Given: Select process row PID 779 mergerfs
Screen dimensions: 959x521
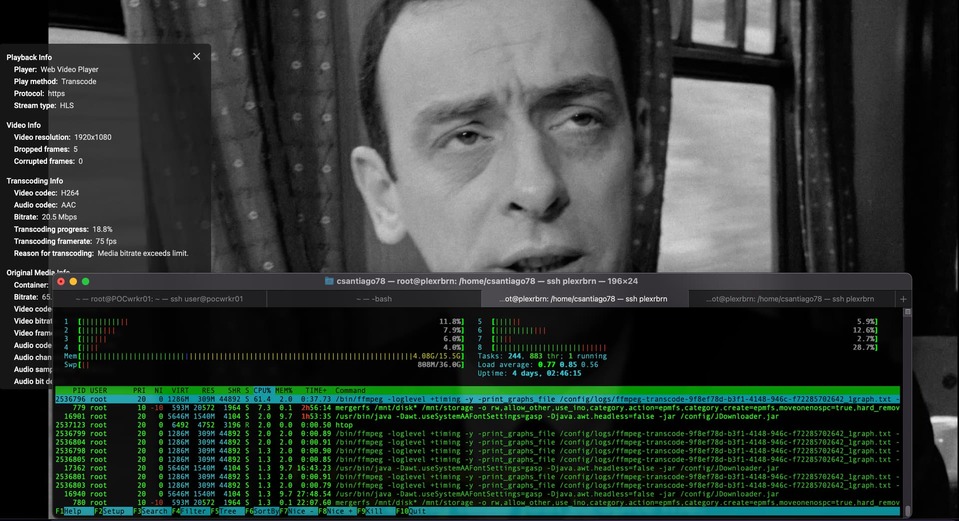Looking at the screenshot, I should [477, 407].
